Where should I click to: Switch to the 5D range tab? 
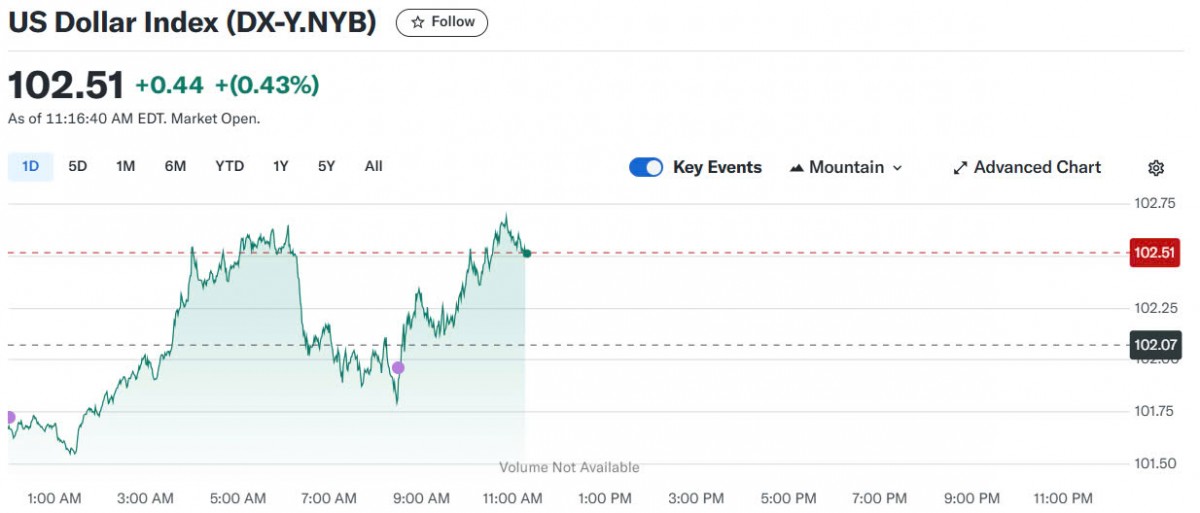[x=78, y=166]
